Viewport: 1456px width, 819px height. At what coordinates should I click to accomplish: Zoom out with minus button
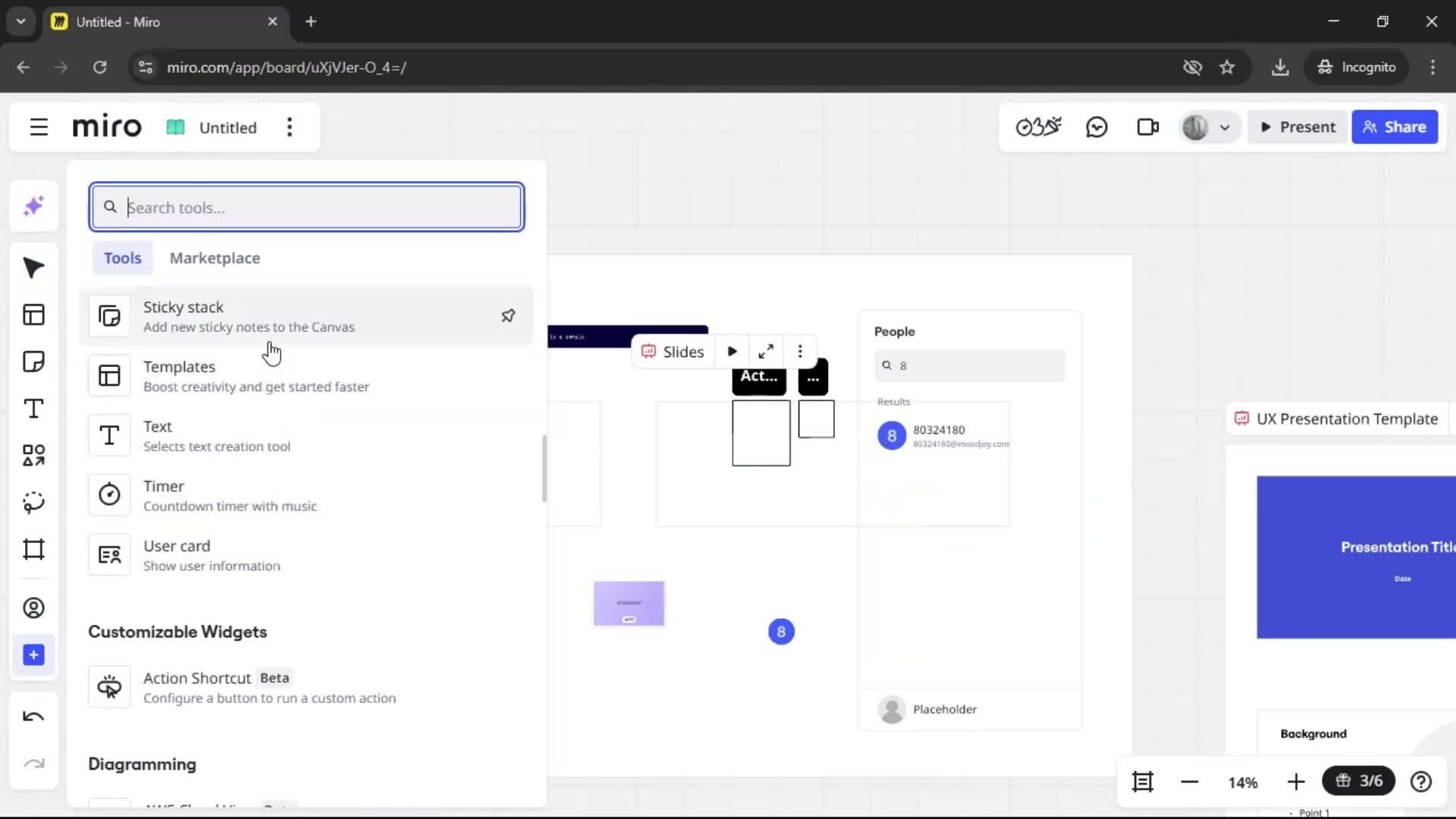[1189, 782]
